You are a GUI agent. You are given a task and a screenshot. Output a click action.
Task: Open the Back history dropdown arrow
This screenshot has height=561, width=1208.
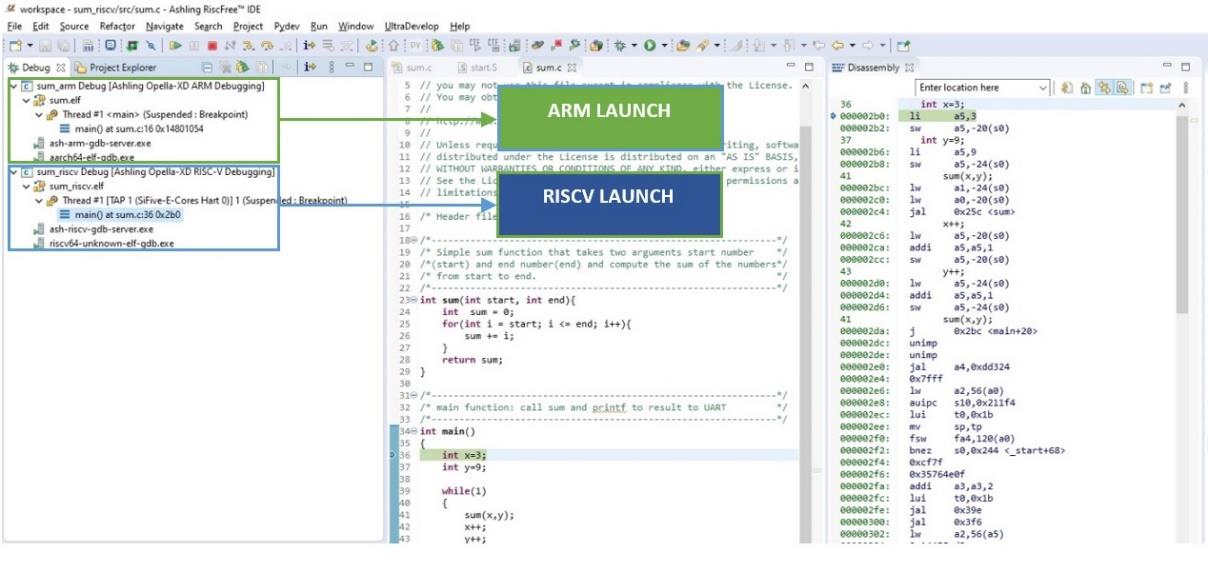852,45
